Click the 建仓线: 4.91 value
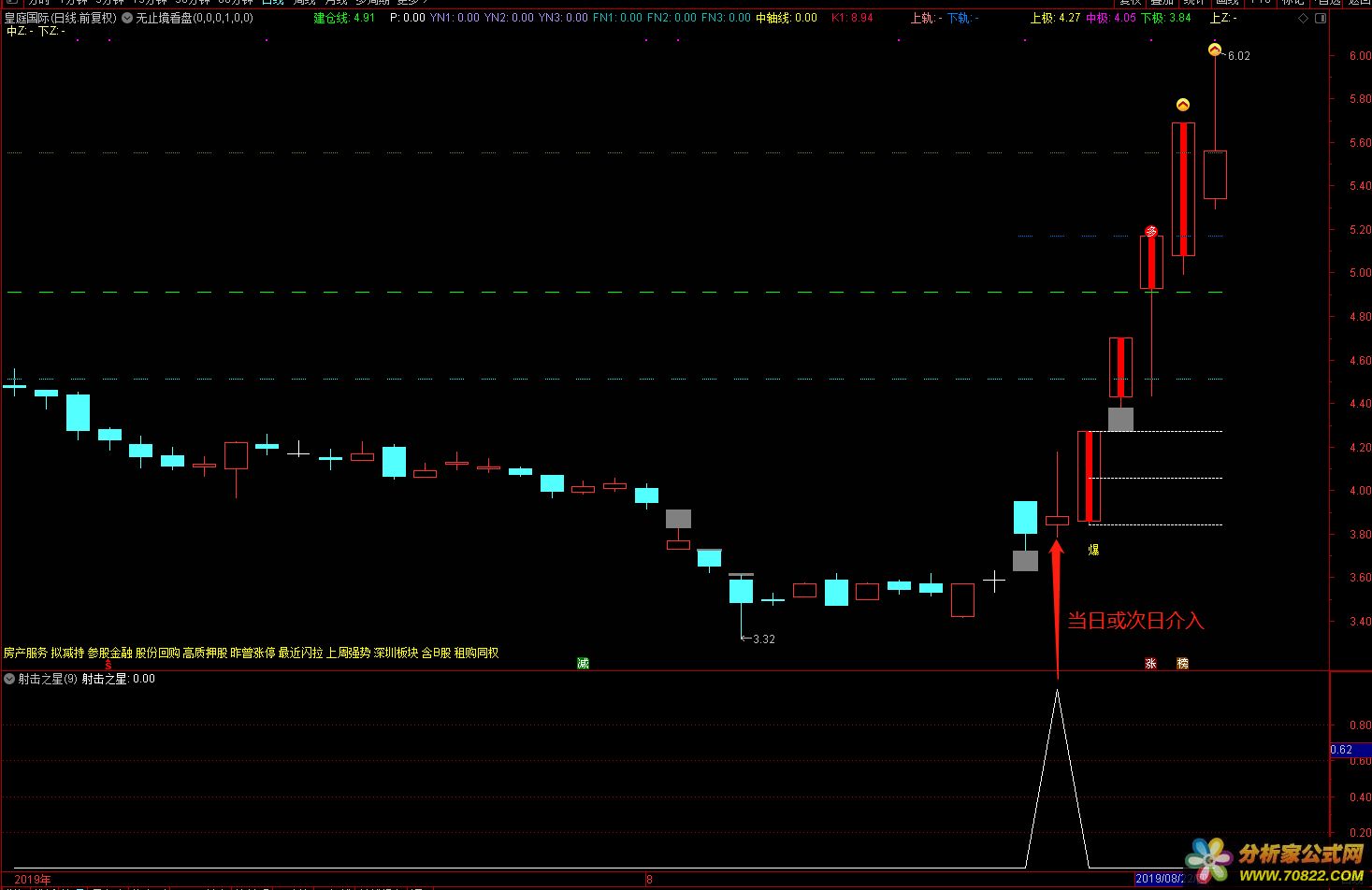 pyautogui.click(x=344, y=18)
